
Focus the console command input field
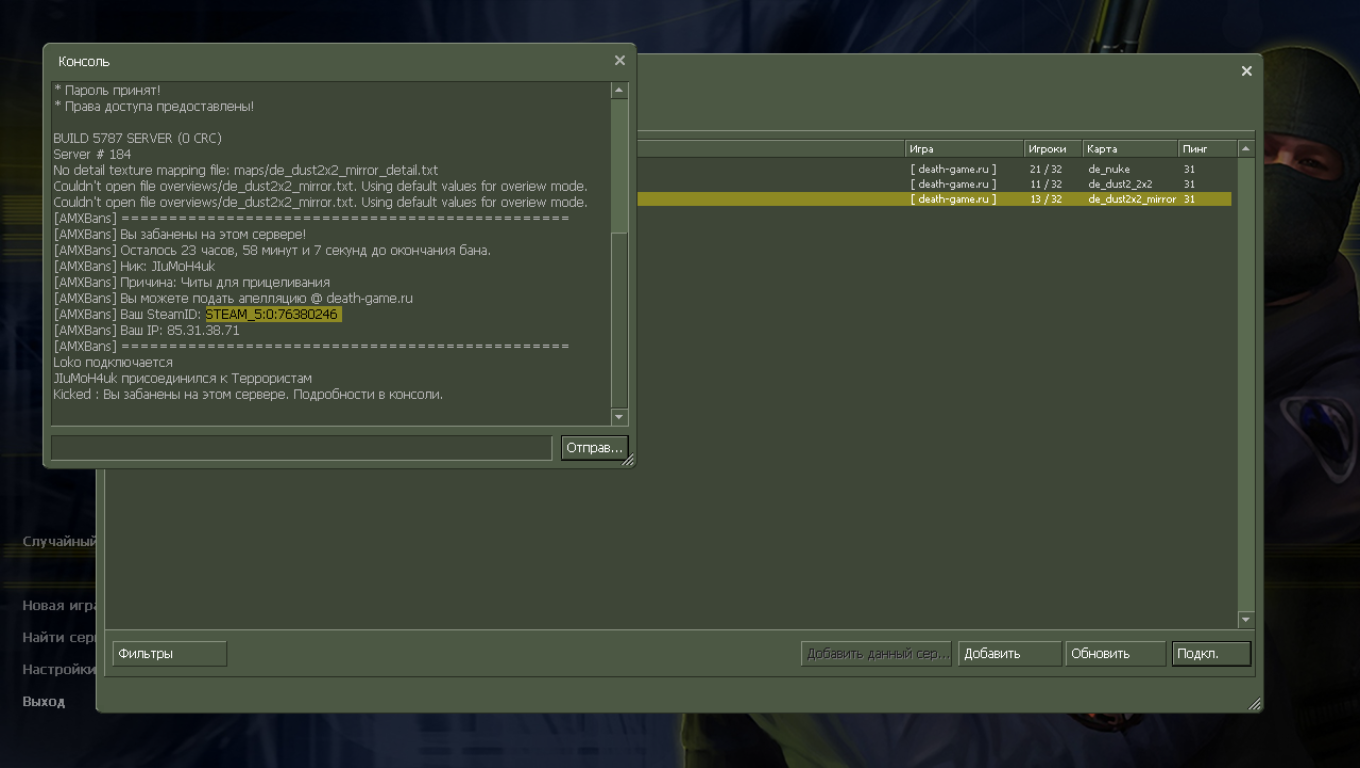pos(301,448)
